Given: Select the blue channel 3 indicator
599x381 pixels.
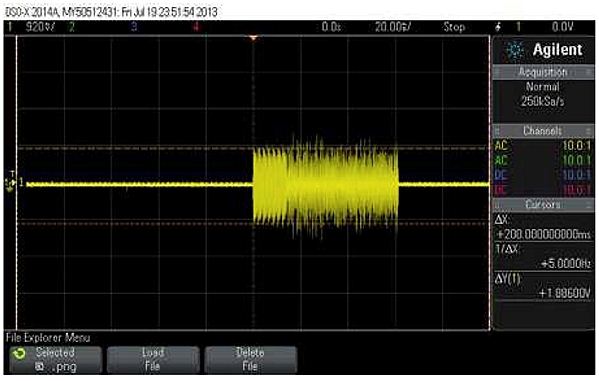Looking at the screenshot, I should pyautogui.click(x=134, y=27).
